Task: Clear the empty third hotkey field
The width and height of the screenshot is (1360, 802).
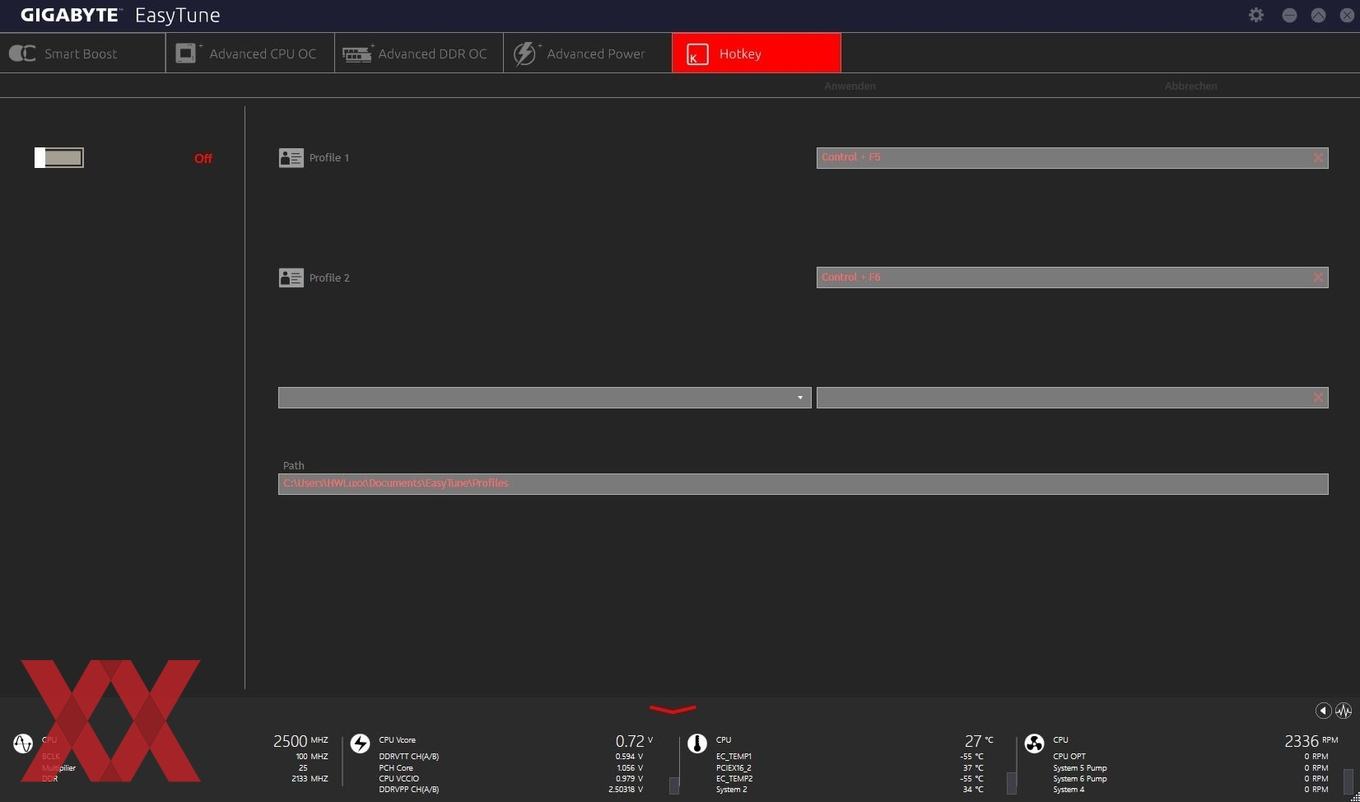Action: tap(1318, 398)
